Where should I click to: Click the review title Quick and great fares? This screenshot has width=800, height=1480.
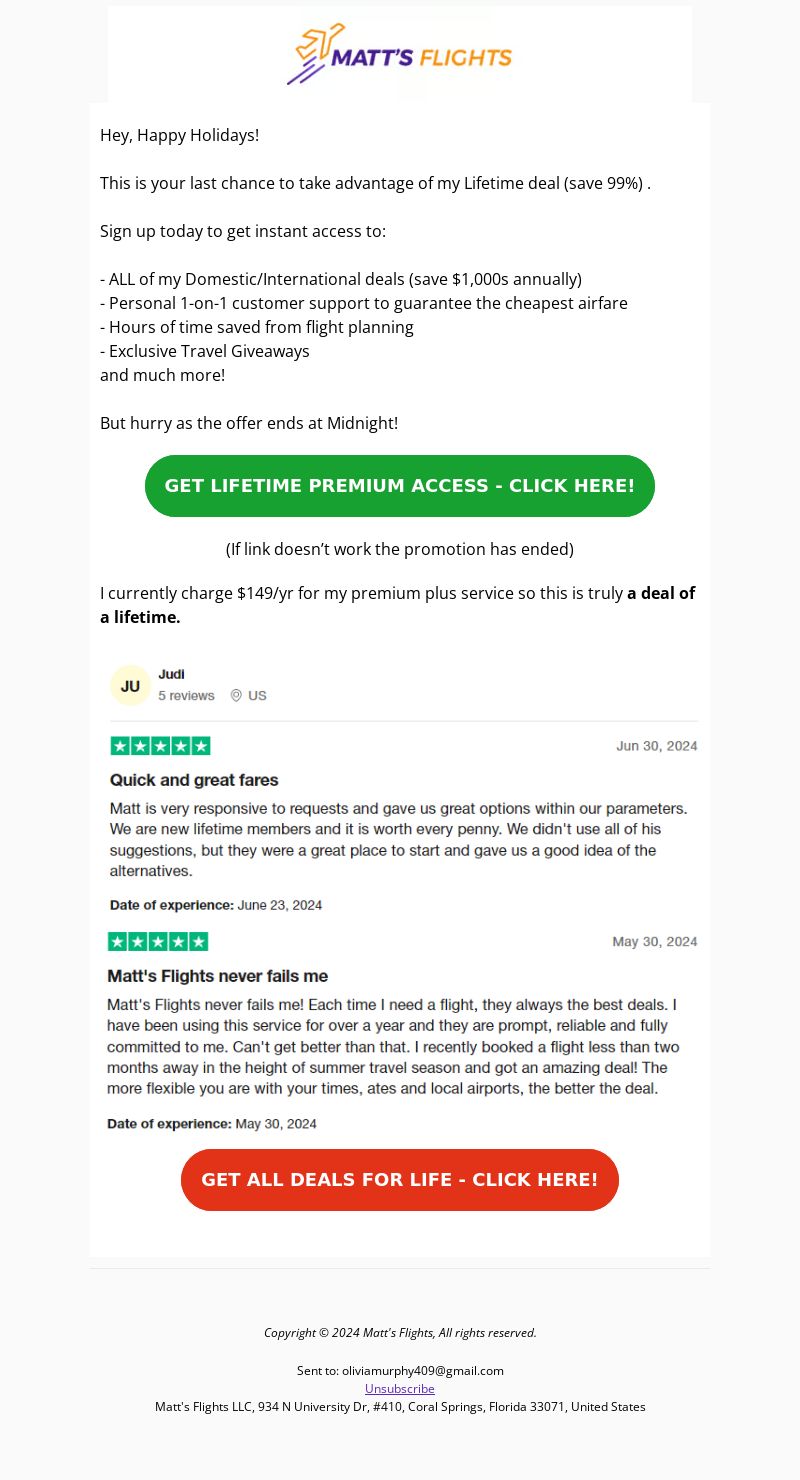pos(194,780)
